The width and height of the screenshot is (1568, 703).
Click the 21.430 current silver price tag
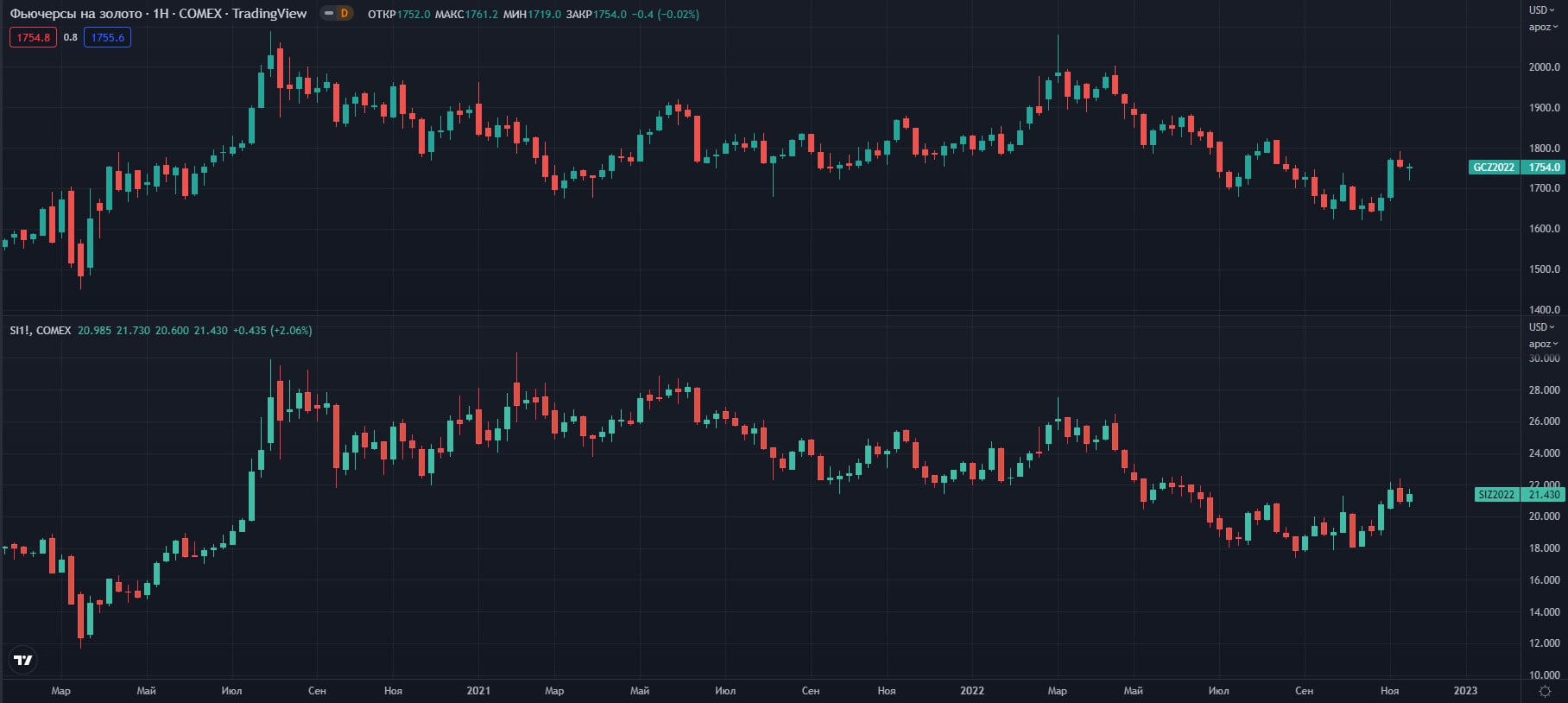tap(1544, 495)
